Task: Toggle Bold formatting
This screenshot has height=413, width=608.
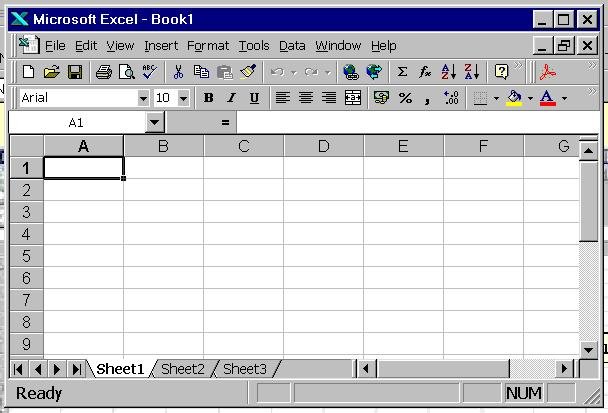Action: (x=209, y=98)
